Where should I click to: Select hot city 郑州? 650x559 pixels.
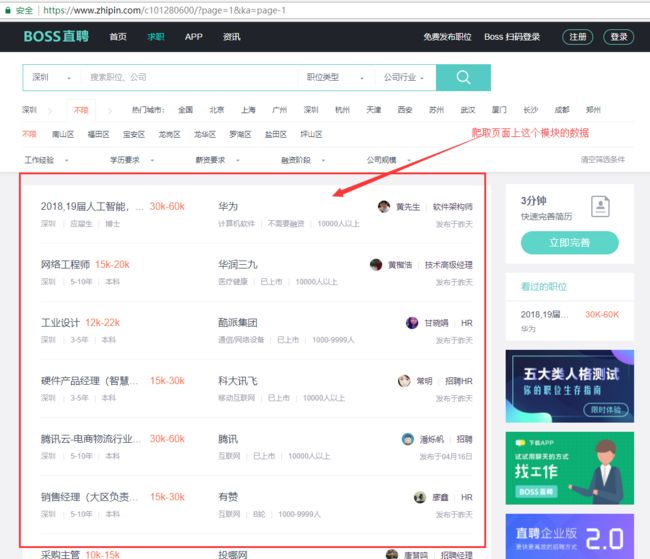(593, 110)
